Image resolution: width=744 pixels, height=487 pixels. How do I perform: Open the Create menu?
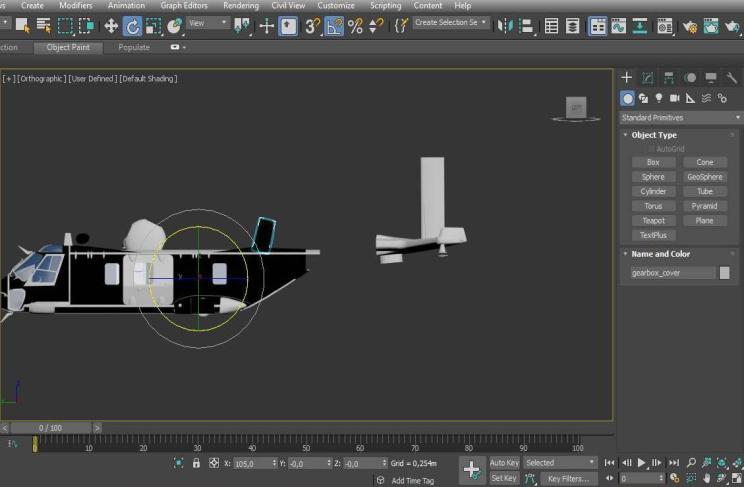(x=32, y=6)
